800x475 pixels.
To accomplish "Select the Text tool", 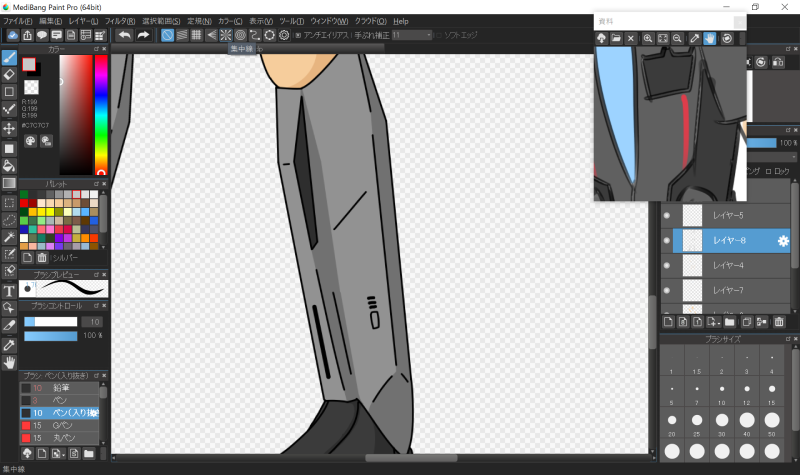I will [x=9, y=291].
